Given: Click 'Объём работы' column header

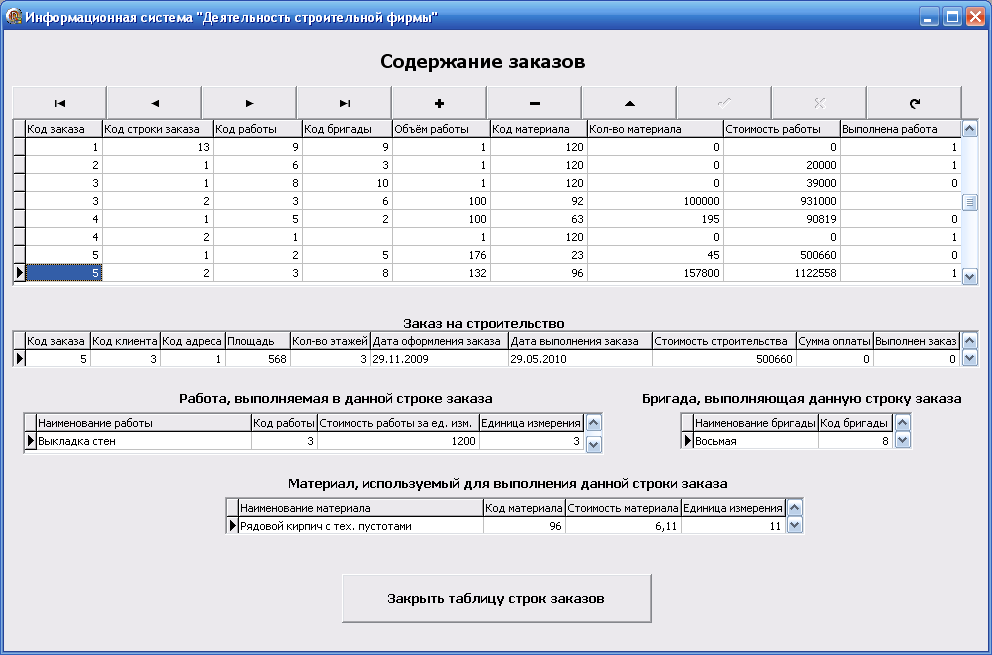Looking at the screenshot, I should point(441,129).
